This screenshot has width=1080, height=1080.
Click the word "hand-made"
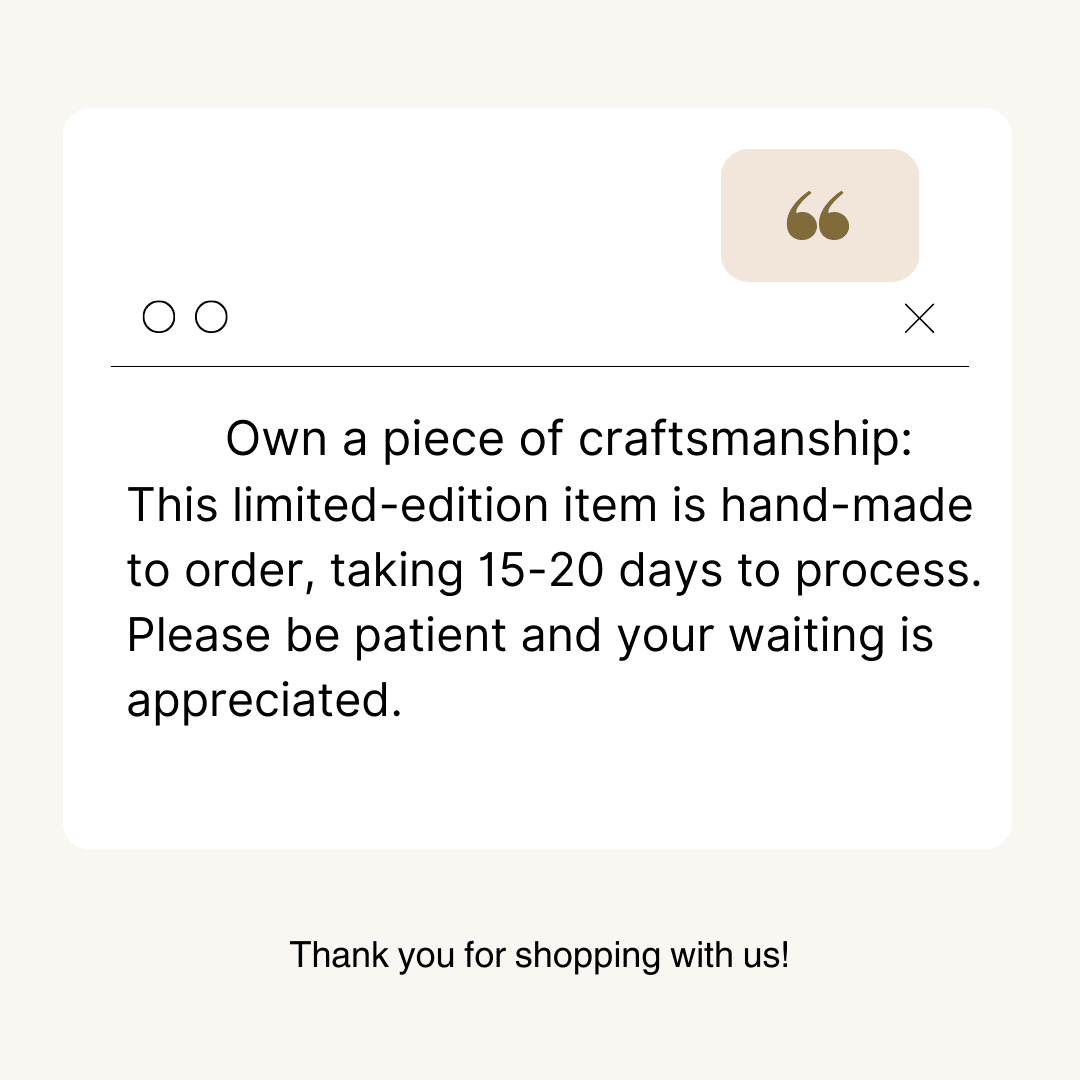[x=846, y=505]
